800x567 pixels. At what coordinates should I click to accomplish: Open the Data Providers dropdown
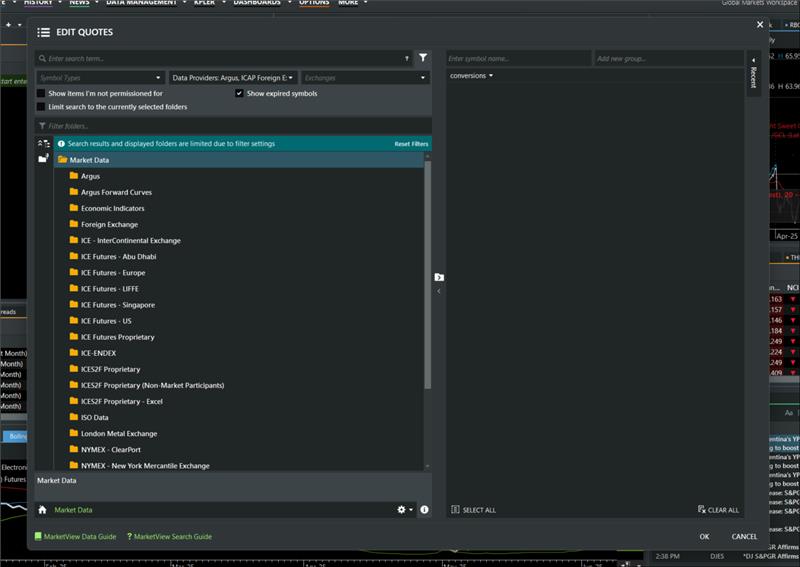click(233, 78)
